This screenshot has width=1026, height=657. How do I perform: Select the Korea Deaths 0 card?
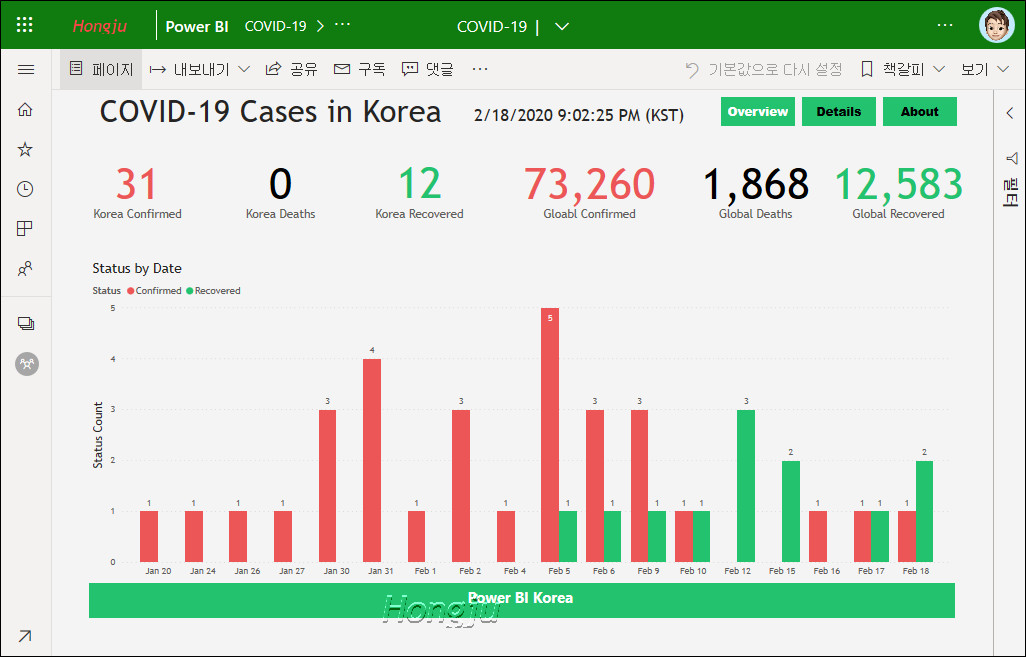tap(281, 192)
